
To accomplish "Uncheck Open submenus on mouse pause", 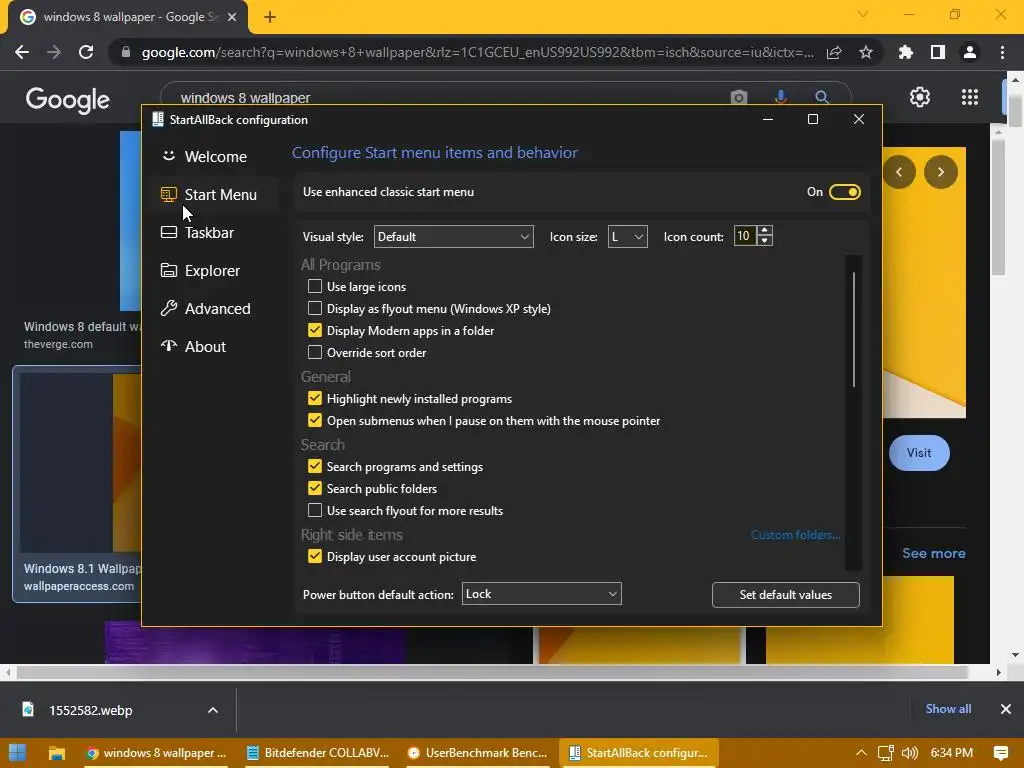I will (315, 420).
